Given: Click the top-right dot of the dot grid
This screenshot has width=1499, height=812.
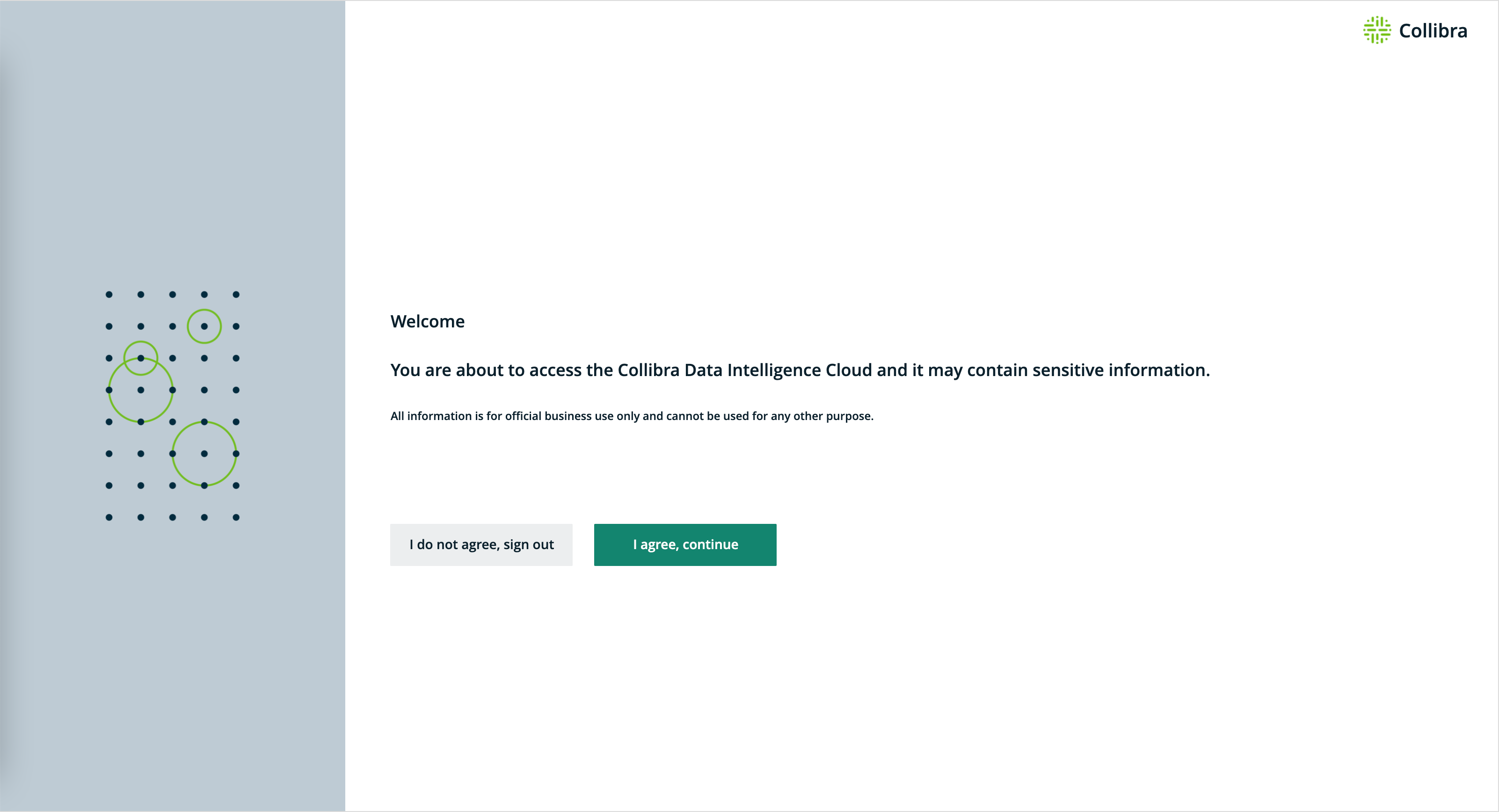Looking at the screenshot, I should tap(236, 294).
